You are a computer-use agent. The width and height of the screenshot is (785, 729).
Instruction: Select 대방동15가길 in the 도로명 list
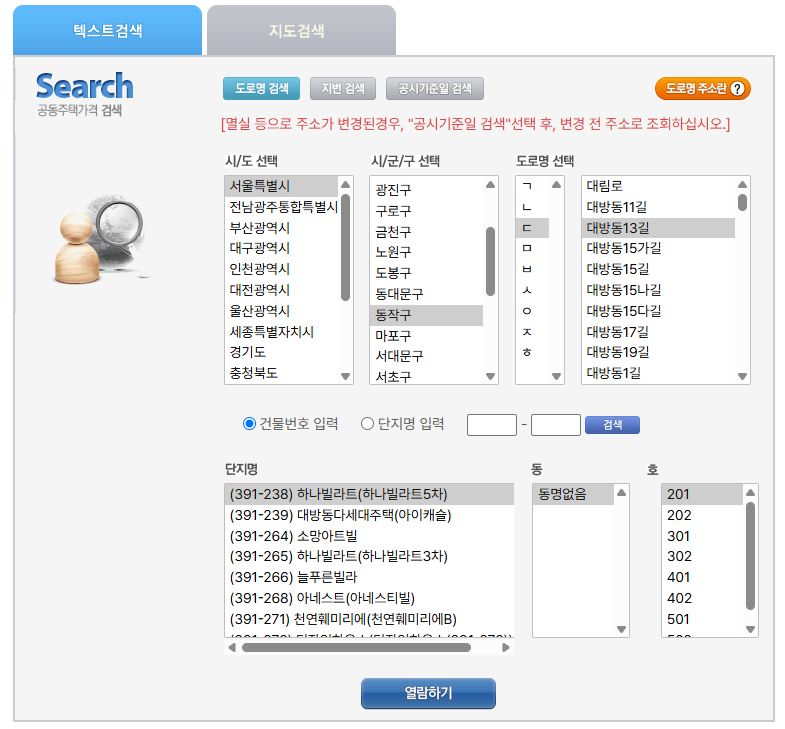pyautogui.click(x=658, y=248)
